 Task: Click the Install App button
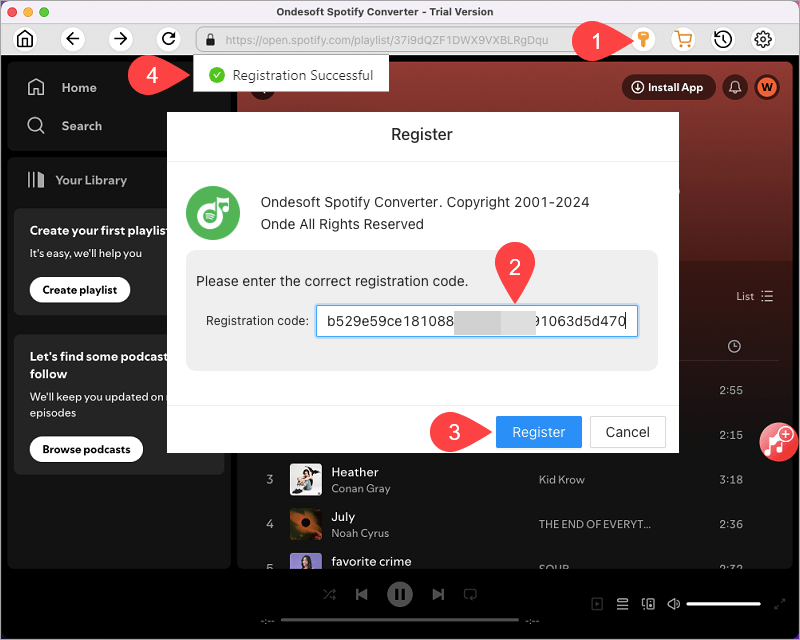pyautogui.click(x=668, y=87)
